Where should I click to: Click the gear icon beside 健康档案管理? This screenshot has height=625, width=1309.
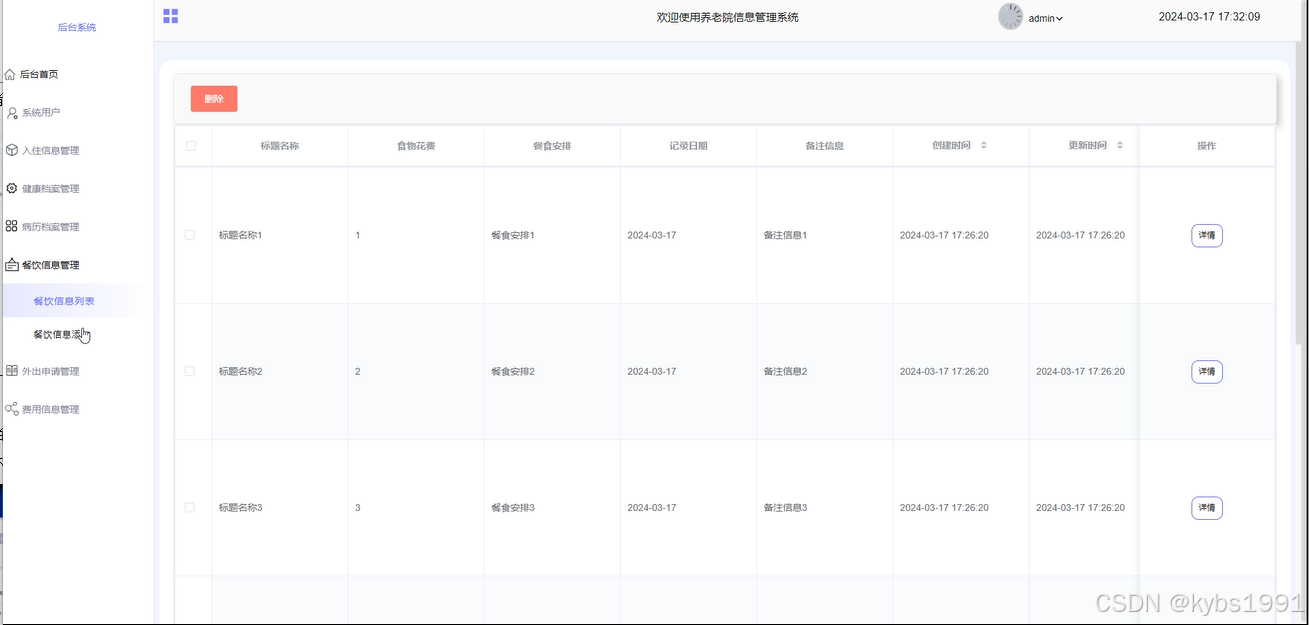[12, 188]
